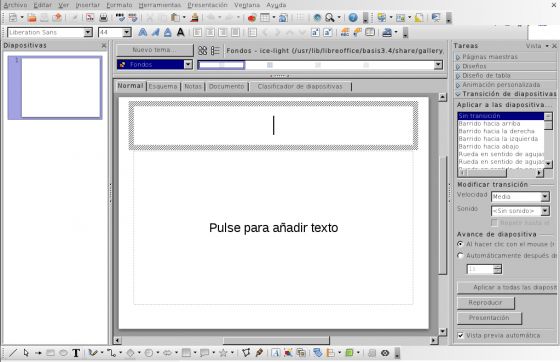The image size is (560, 362).
Task: Switch gallery to detailed list view
Action: (215, 51)
